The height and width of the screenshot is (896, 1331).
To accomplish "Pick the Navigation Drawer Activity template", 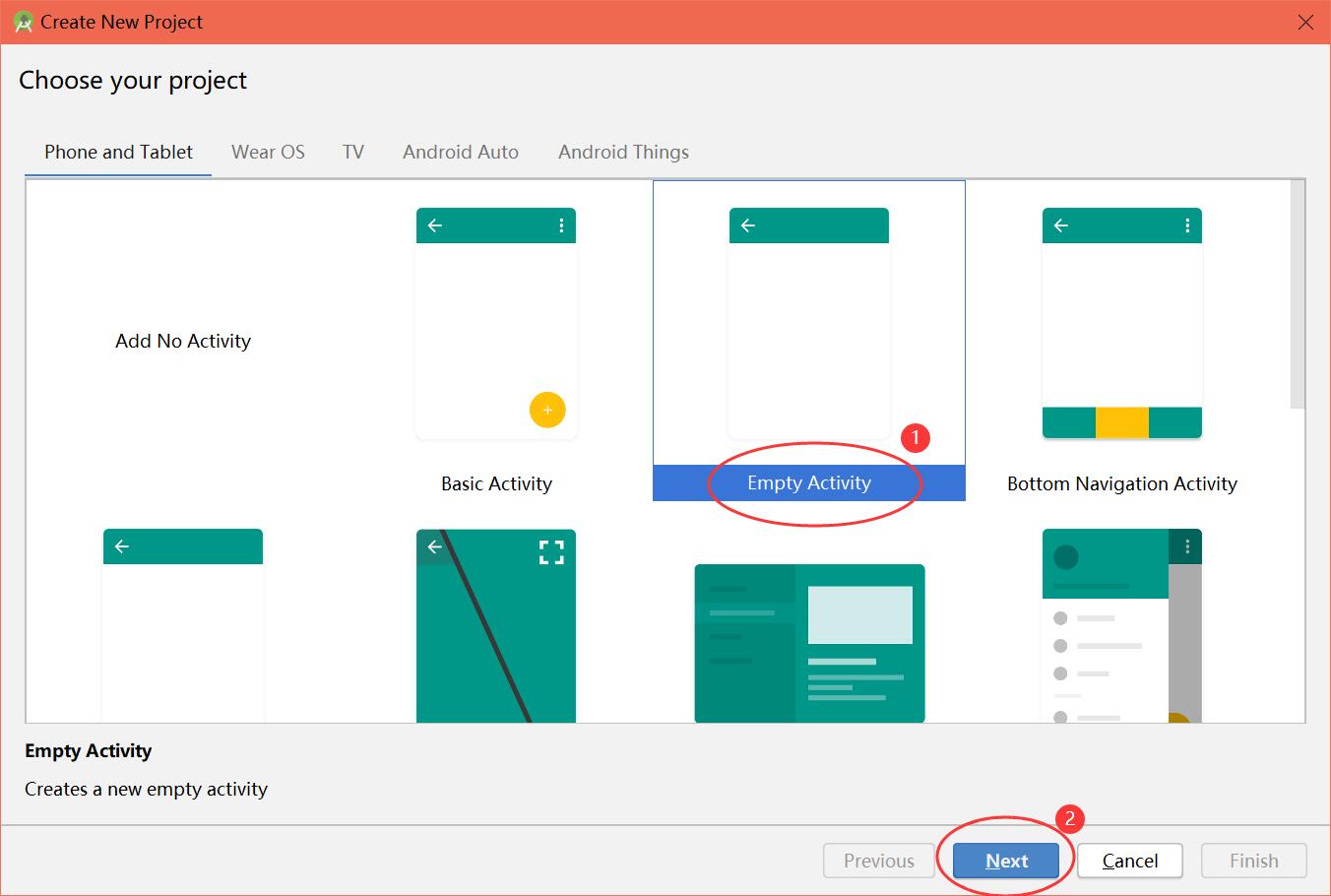I will click(1122, 625).
